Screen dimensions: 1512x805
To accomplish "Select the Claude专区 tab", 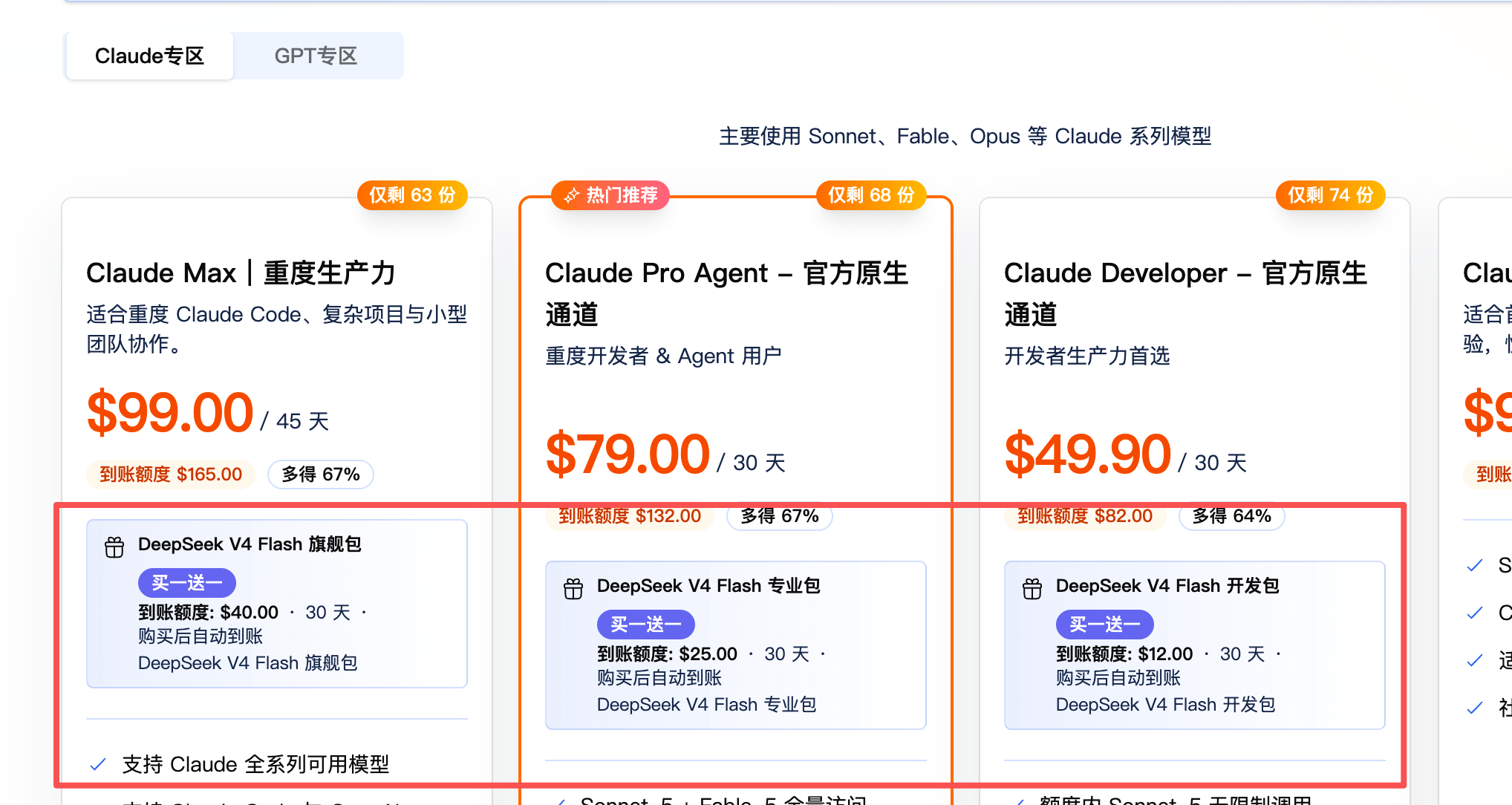I will (x=149, y=56).
